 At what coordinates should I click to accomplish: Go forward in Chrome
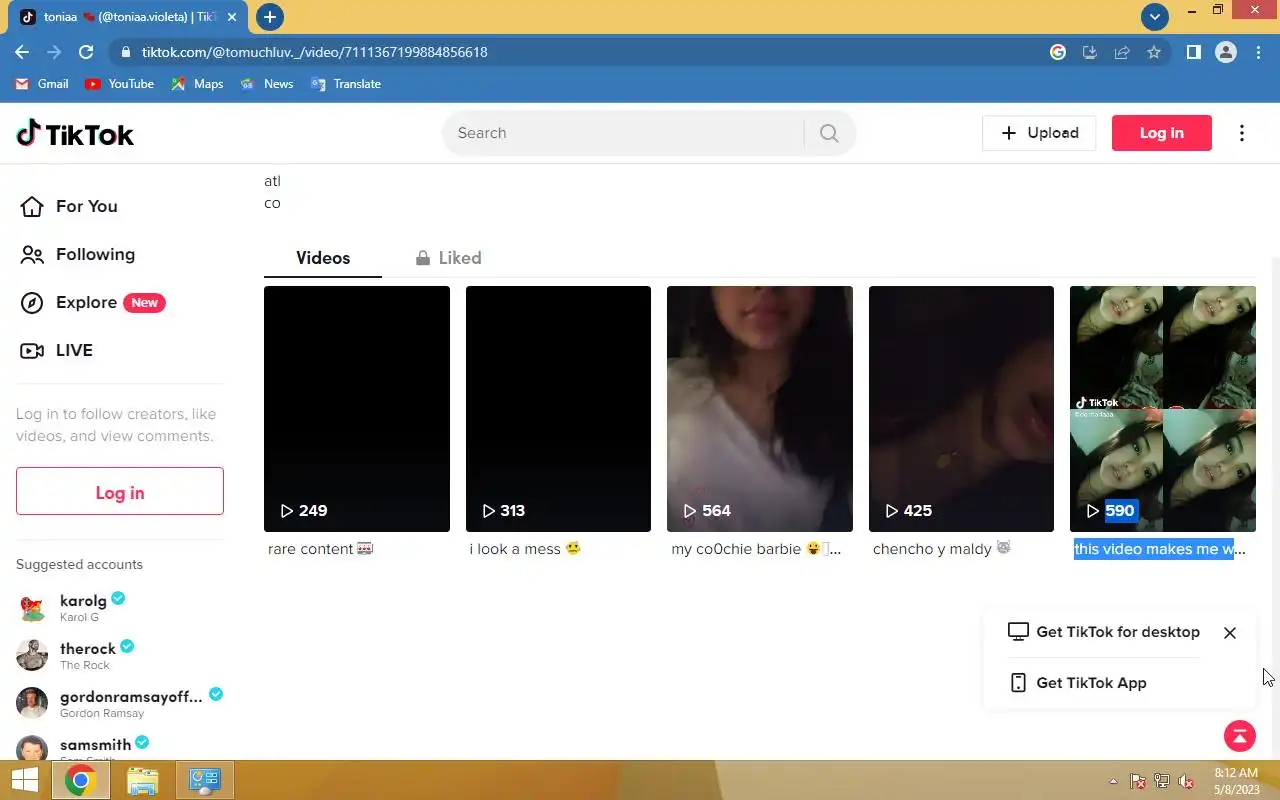click(x=54, y=52)
